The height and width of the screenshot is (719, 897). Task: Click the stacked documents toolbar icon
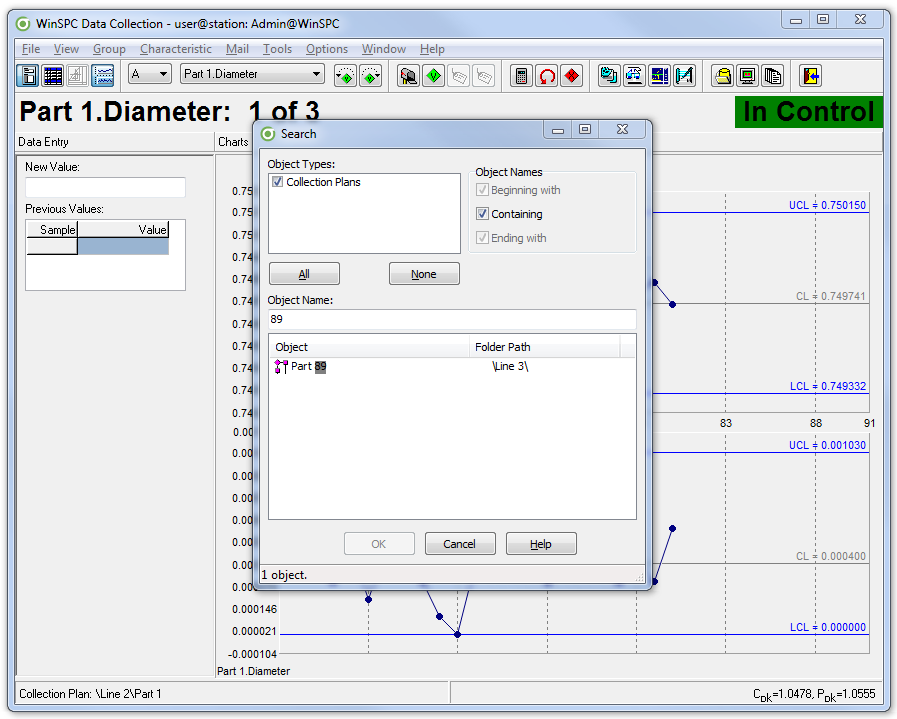(773, 76)
